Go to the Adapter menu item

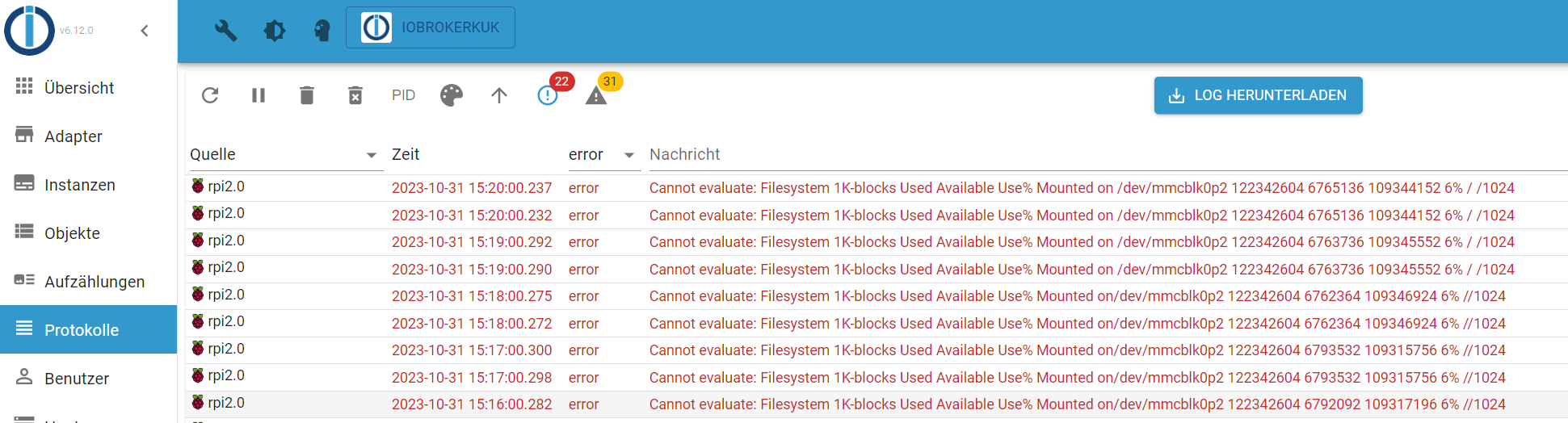pyautogui.click(x=88, y=136)
